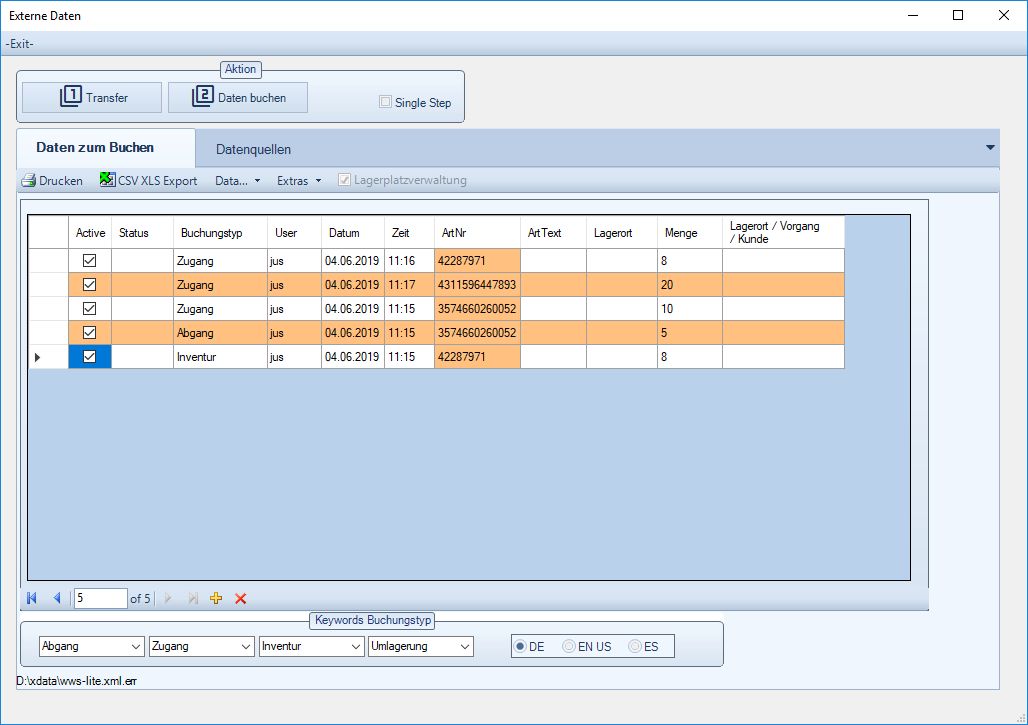
Task: Click the Daten buchen step 2 icon
Action: click(x=203, y=96)
